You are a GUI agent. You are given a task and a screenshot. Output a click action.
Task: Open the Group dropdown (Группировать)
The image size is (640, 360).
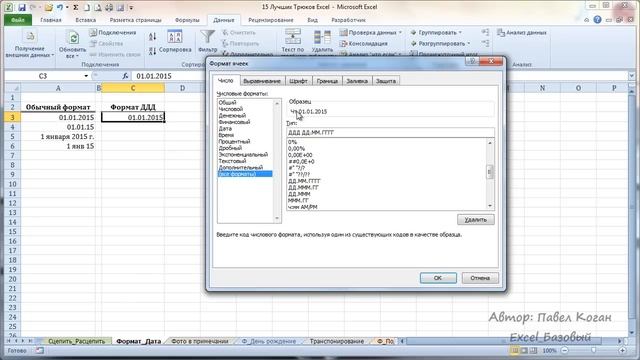click(460, 32)
